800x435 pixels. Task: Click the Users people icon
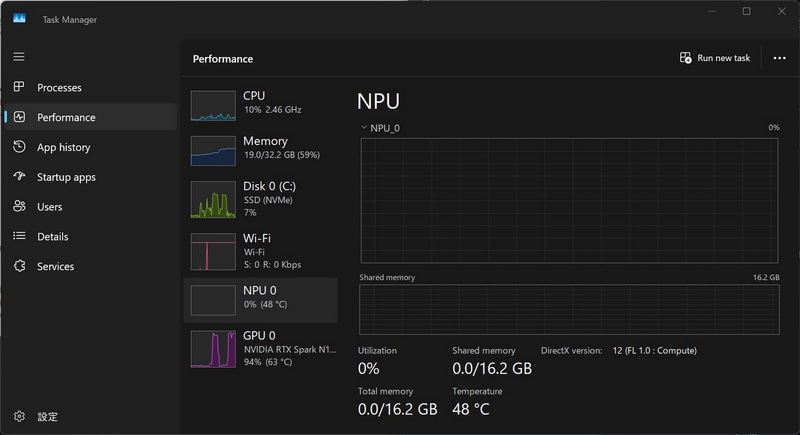tap(19, 206)
